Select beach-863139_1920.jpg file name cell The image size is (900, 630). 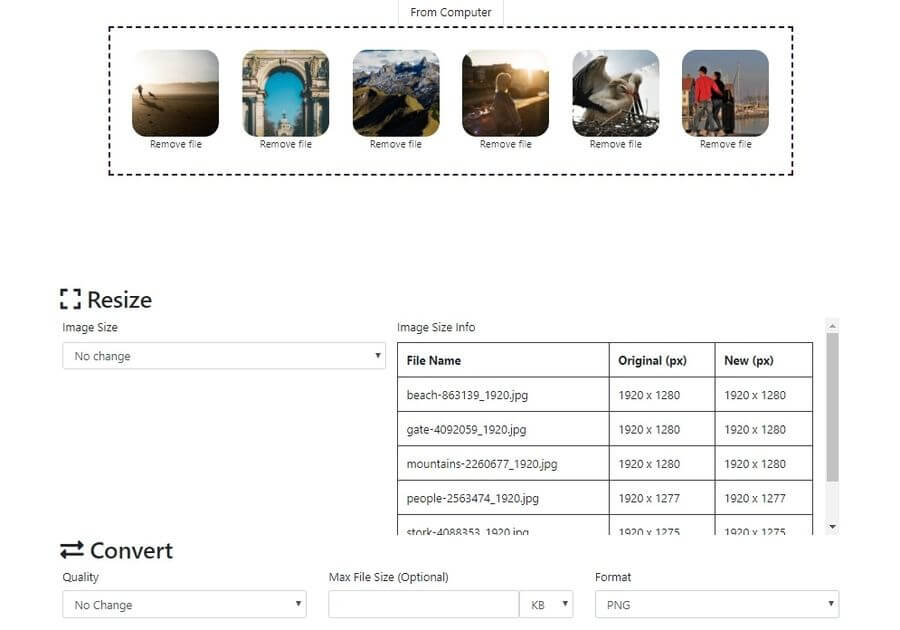[503, 395]
